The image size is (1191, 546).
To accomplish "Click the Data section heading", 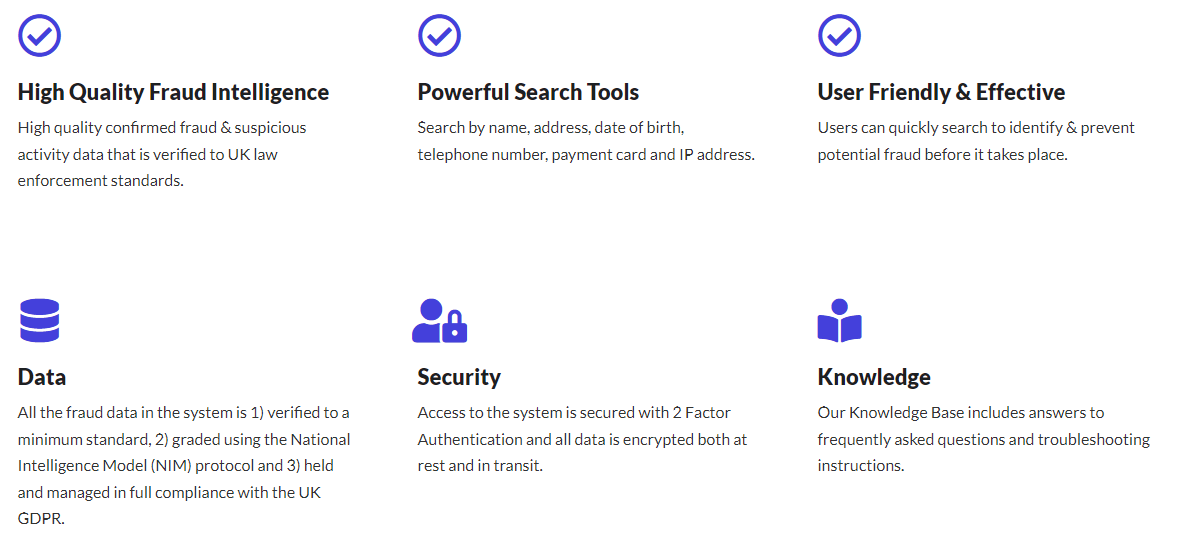I will (x=42, y=377).
